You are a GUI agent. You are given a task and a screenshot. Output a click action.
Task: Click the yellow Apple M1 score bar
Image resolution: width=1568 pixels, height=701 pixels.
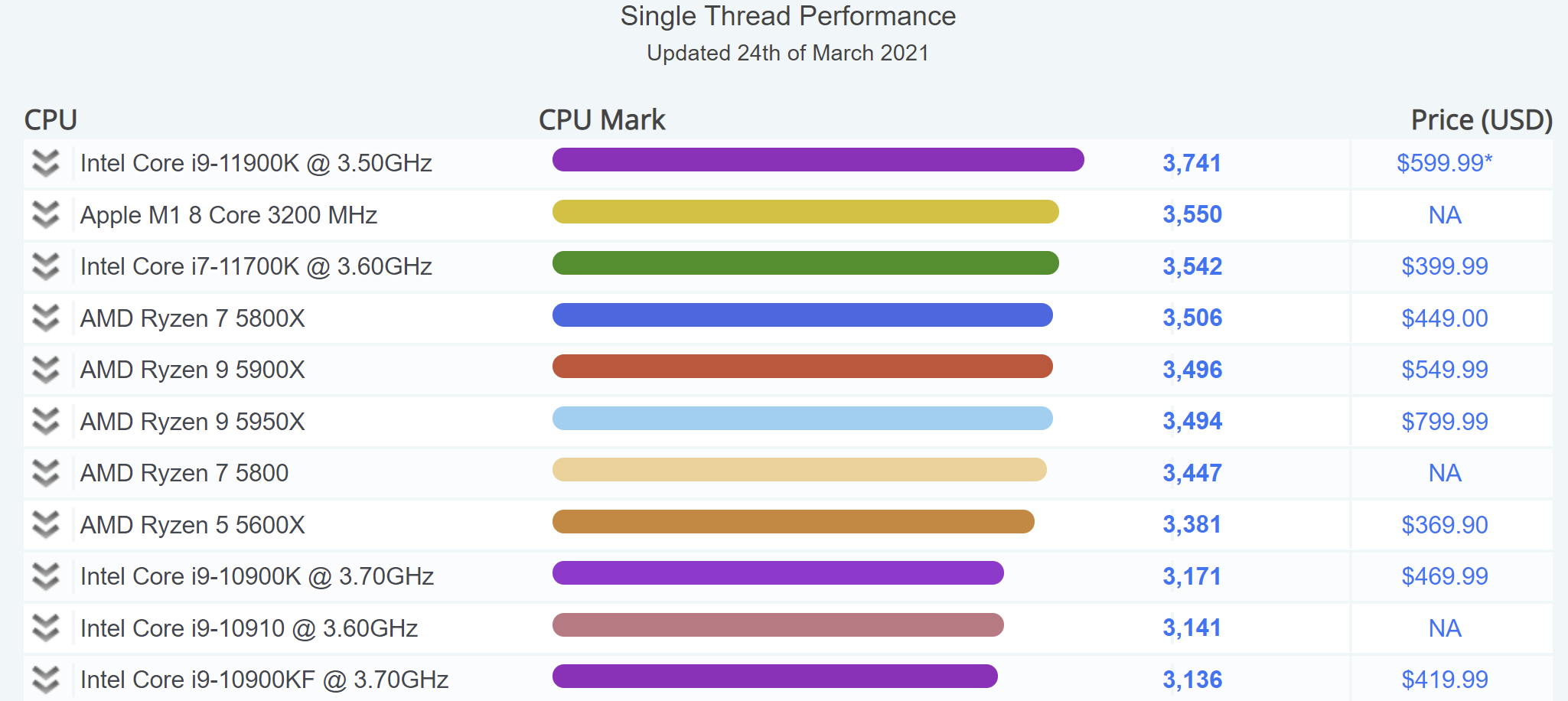[805, 212]
